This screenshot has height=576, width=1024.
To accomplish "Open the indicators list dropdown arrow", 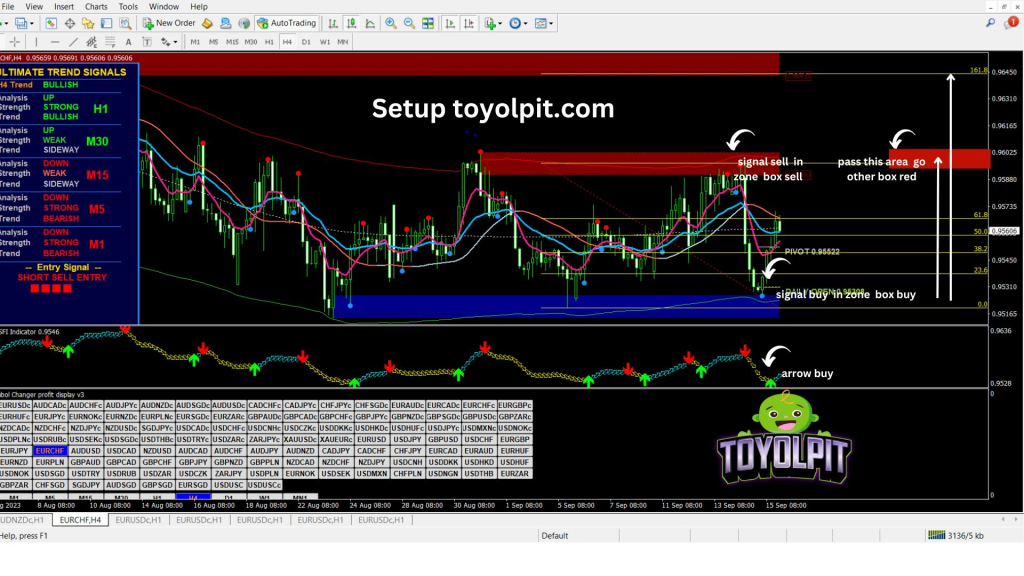I will point(502,22).
